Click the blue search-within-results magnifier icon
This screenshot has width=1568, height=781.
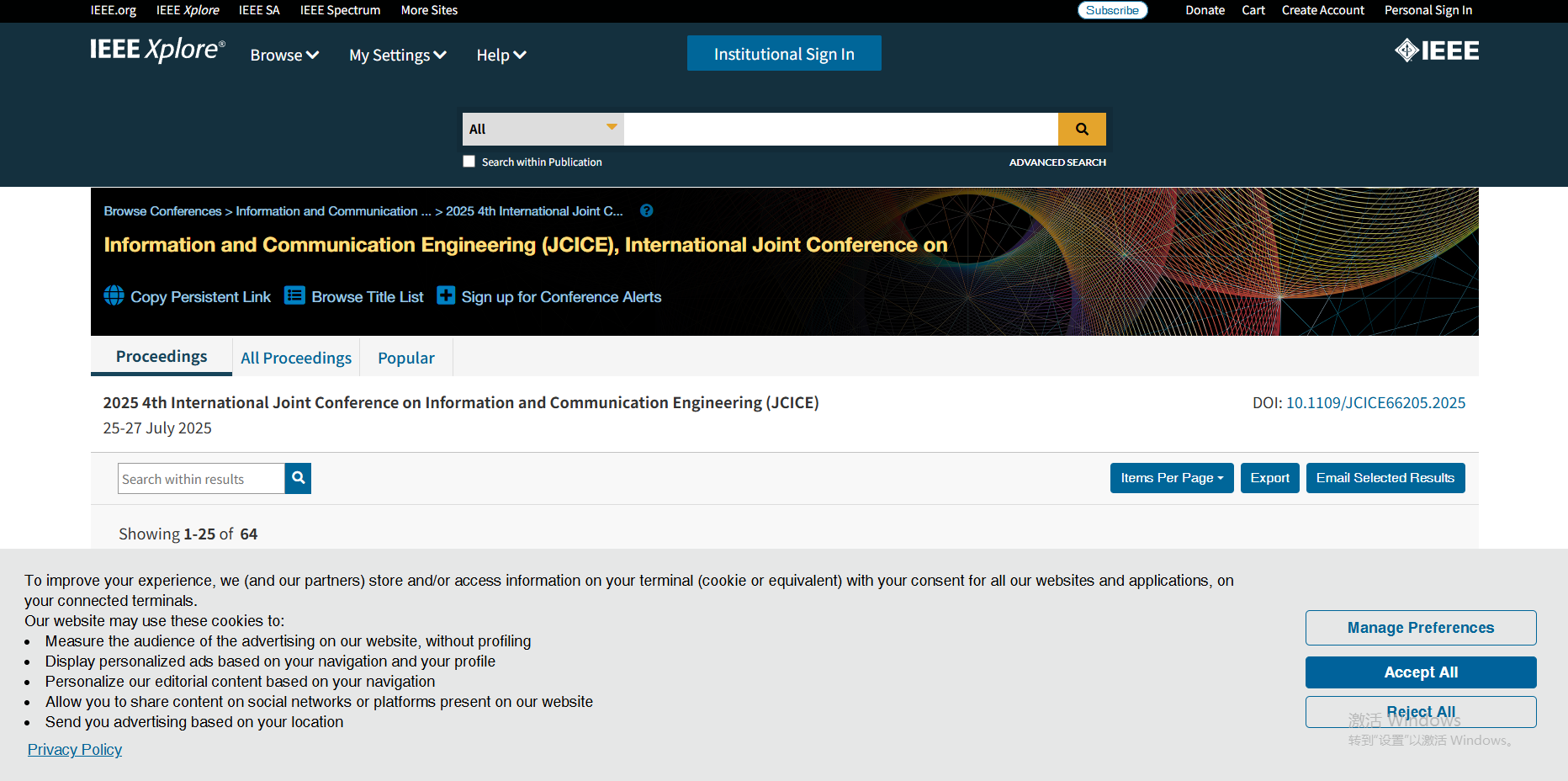(298, 478)
